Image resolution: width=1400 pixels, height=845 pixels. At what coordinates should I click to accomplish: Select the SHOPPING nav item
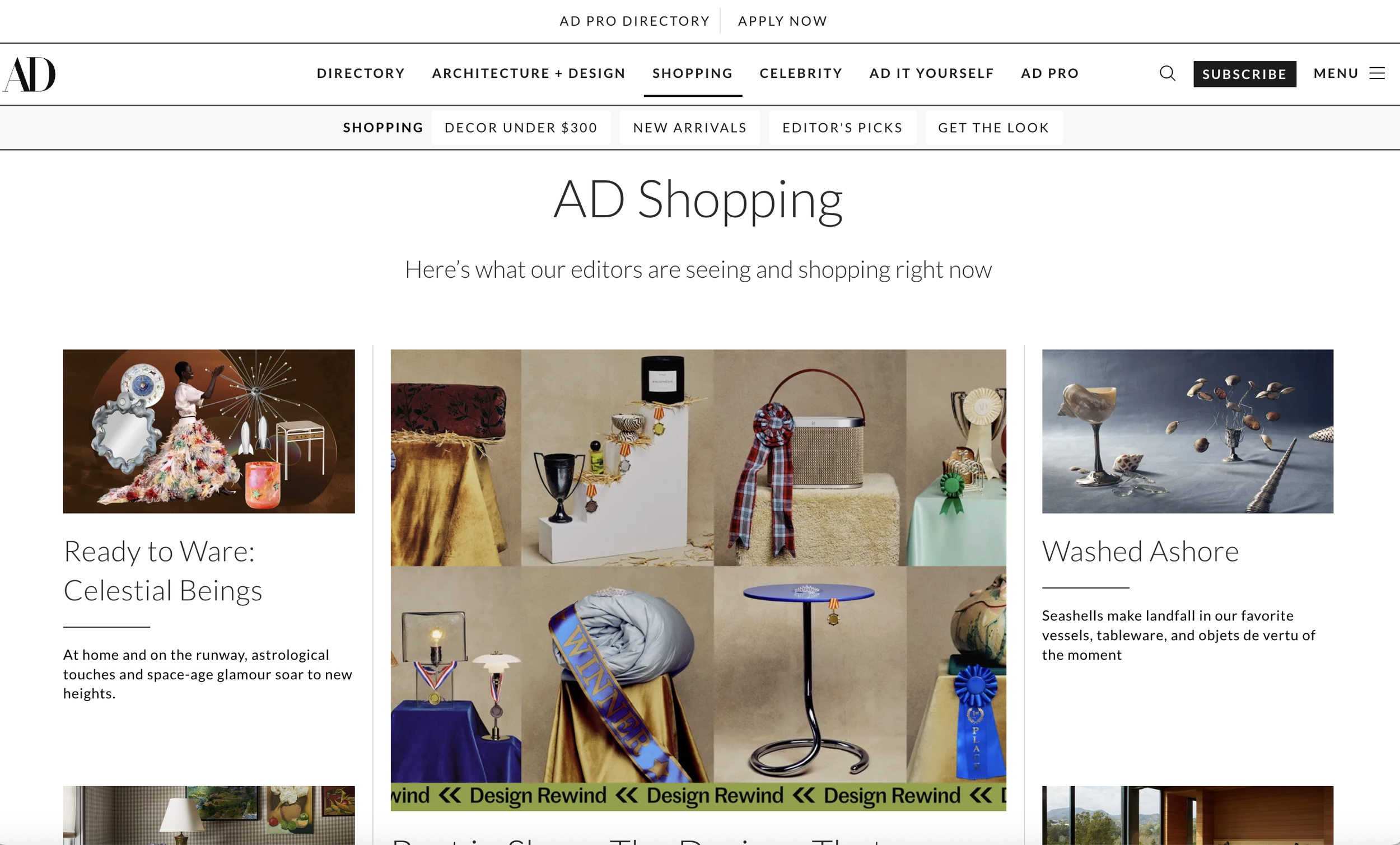click(693, 73)
